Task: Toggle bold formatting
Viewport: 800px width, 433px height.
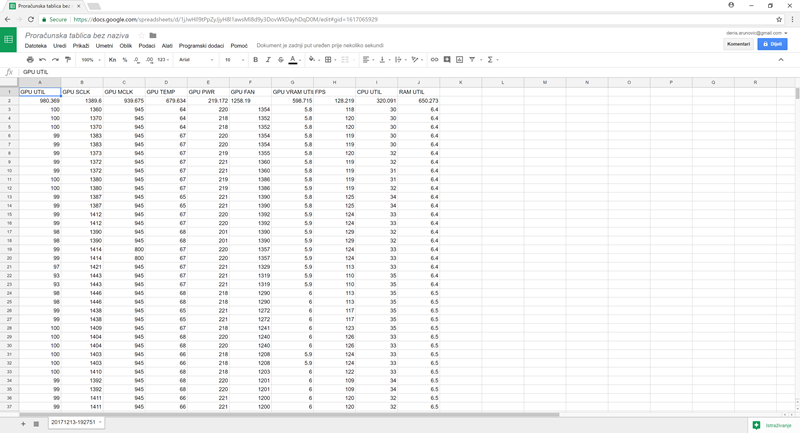Action: pos(256,60)
